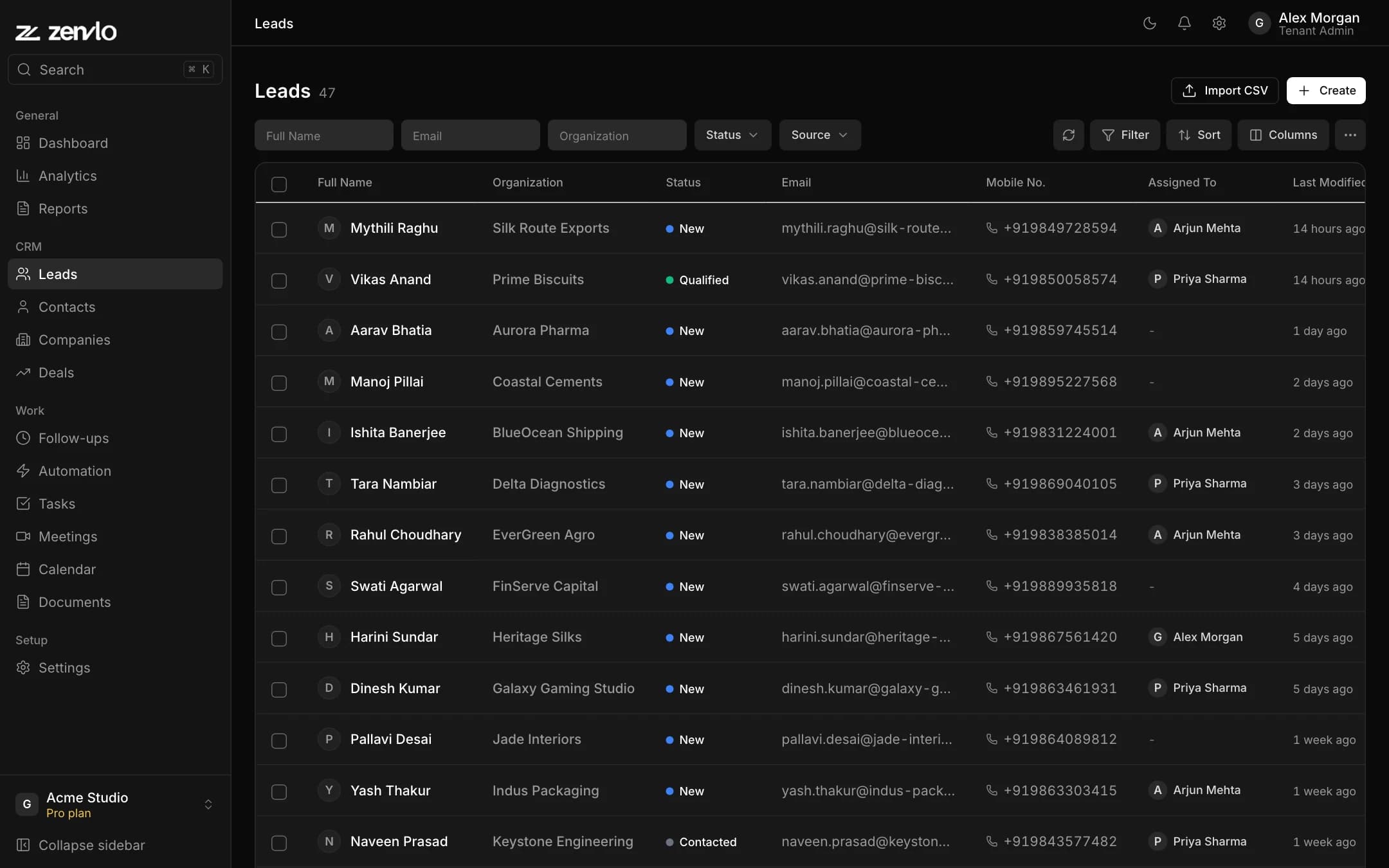Select all leads header checkbox
The width and height of the screenshot is (1389, 868).
pos(279,184)
